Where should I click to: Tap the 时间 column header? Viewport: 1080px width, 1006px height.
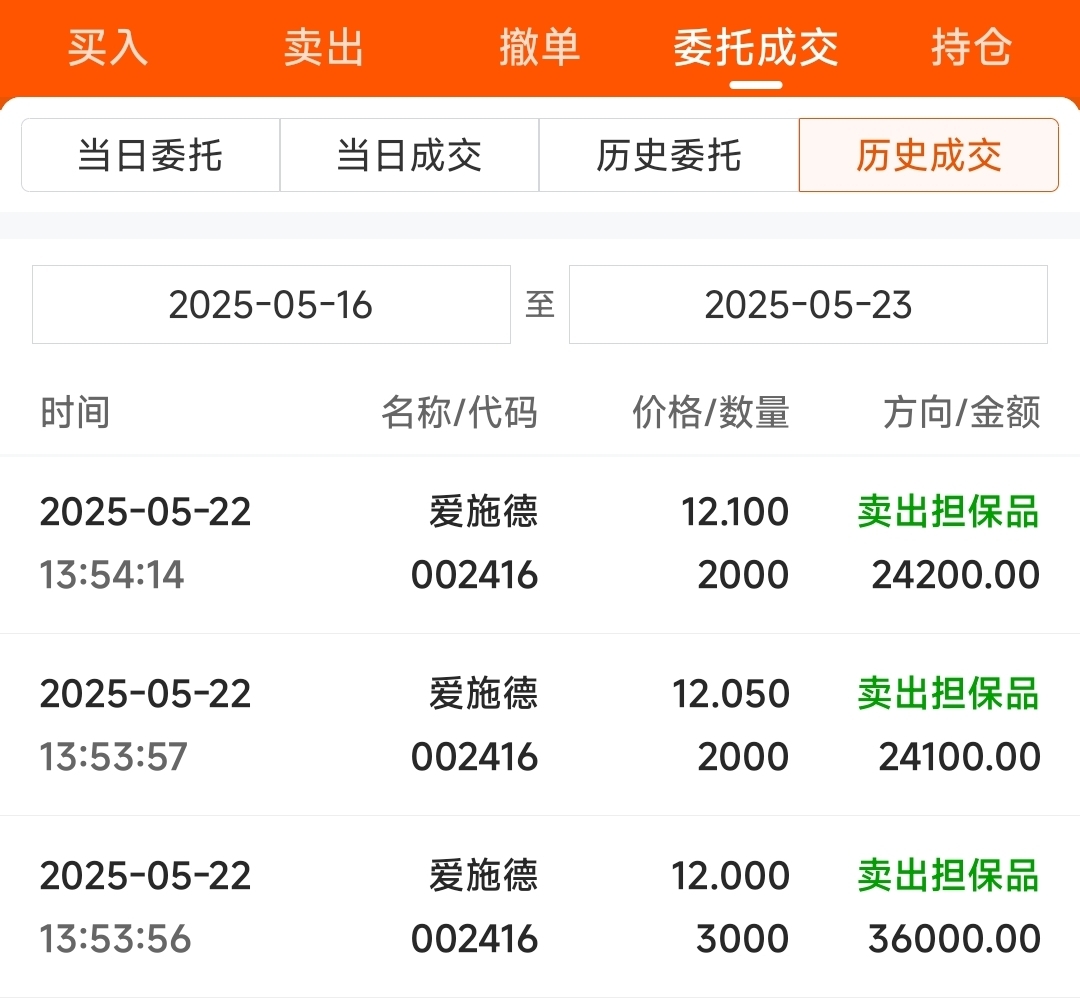75,412
